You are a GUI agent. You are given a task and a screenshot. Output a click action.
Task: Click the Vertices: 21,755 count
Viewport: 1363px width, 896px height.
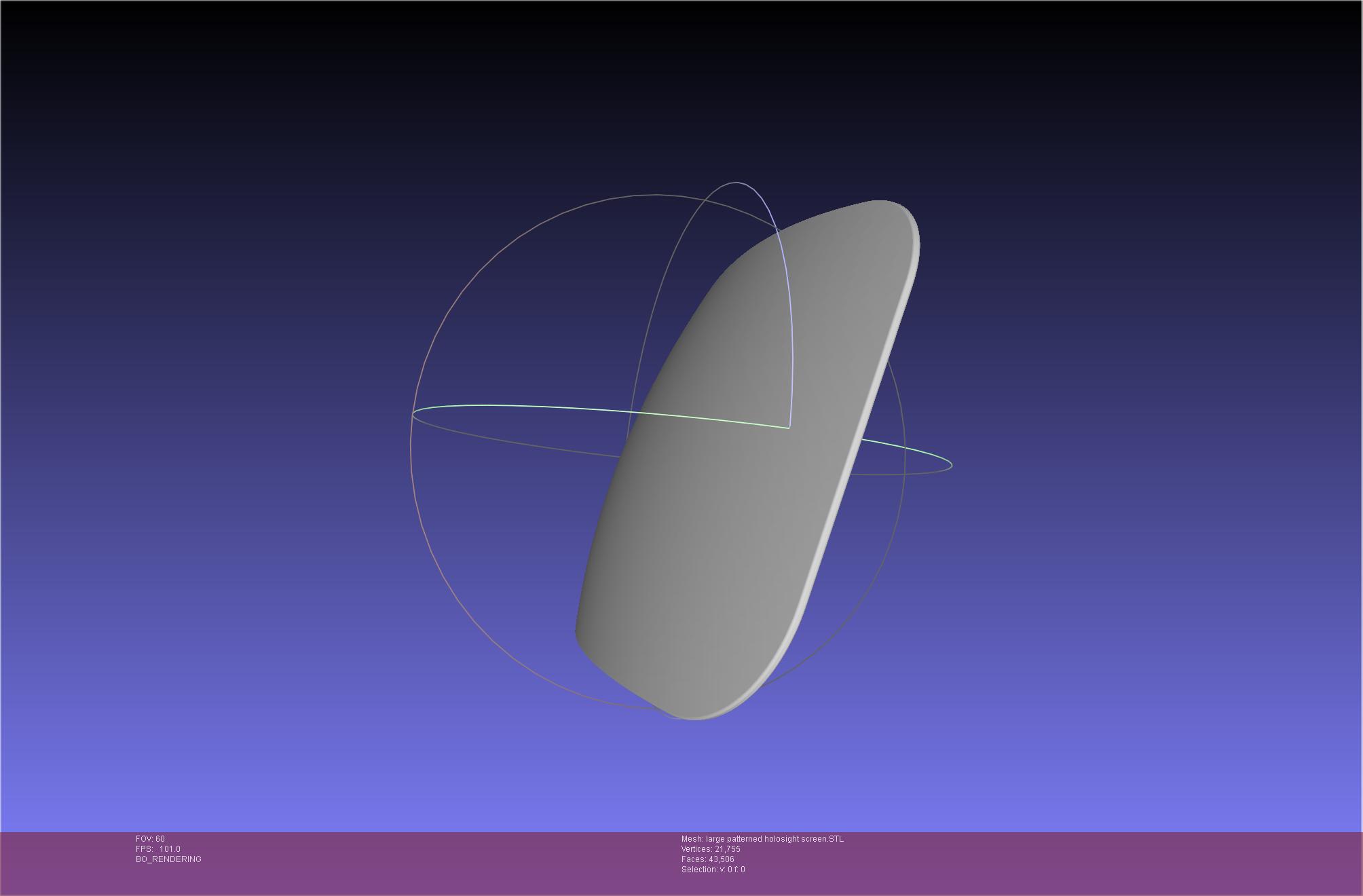pos(711,849)
